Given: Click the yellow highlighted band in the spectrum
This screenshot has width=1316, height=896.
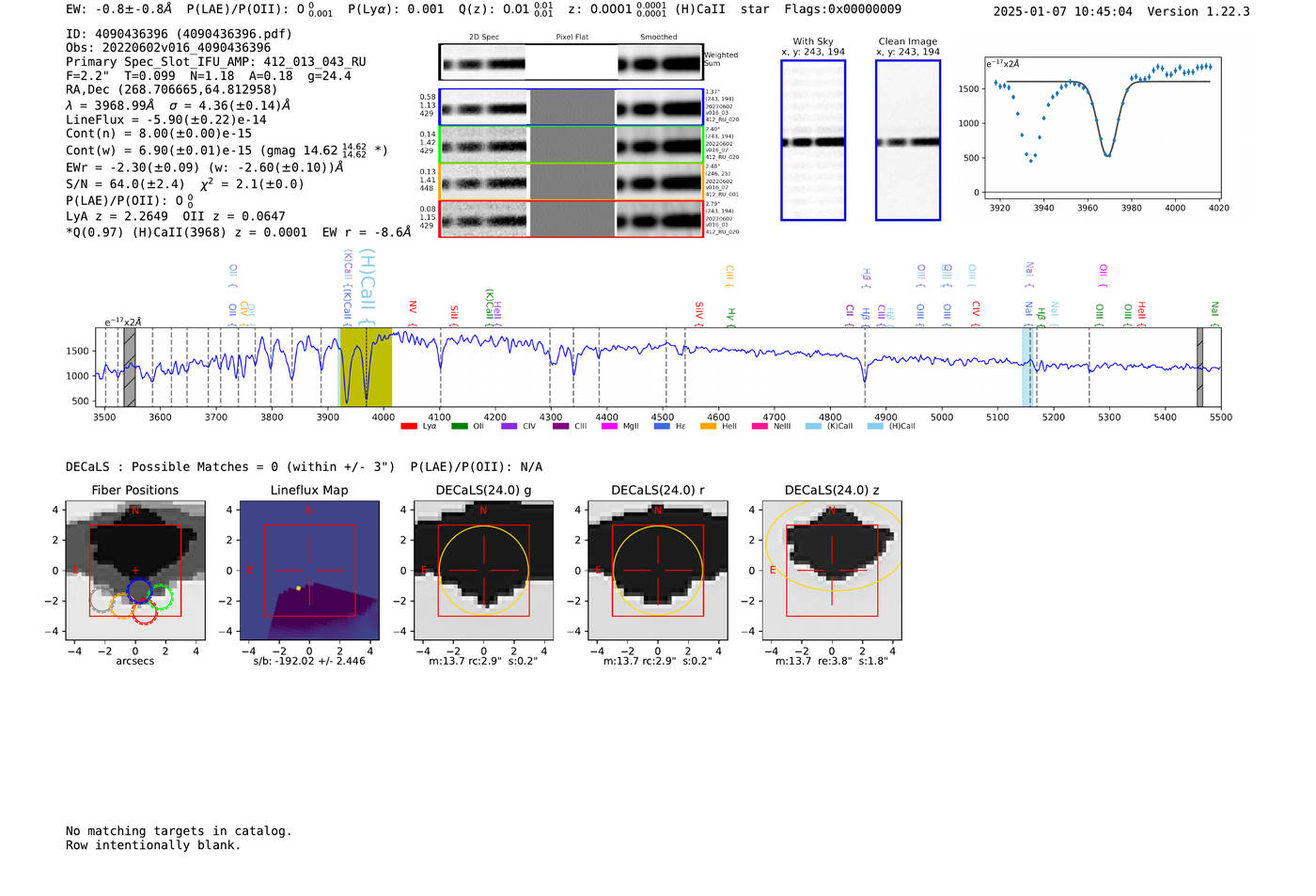Looking at the screenshot, I should click(366, 368).
